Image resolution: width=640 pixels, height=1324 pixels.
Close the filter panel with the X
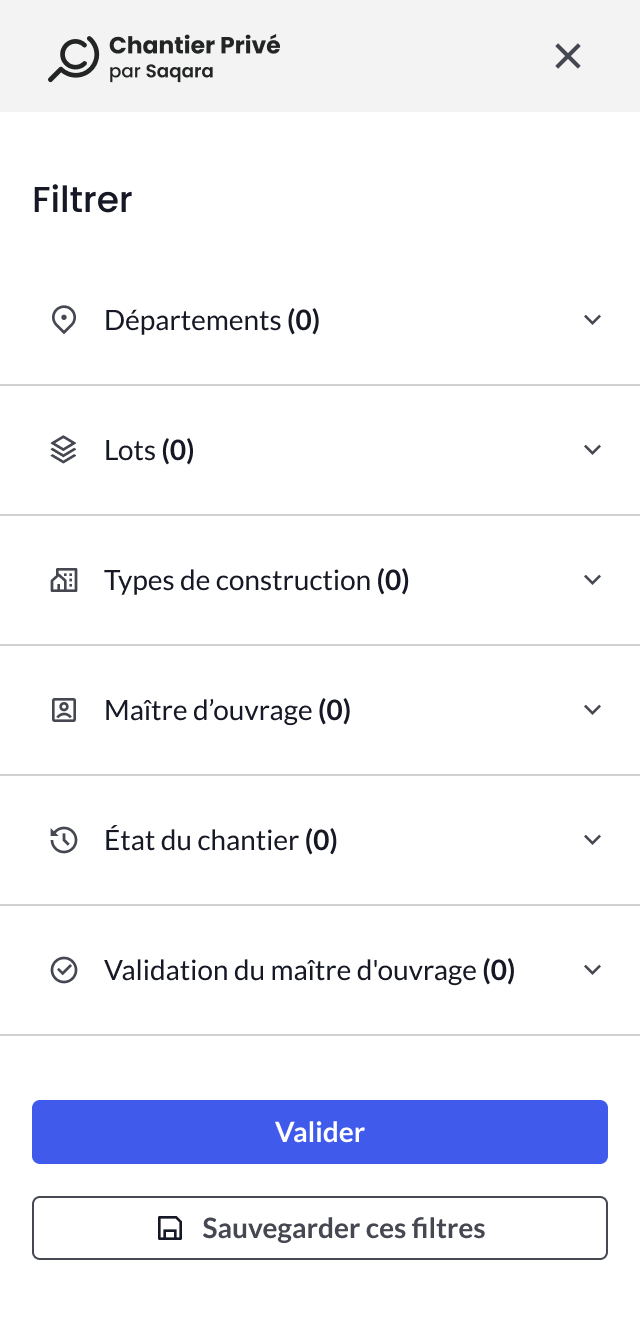coord(568,56)
